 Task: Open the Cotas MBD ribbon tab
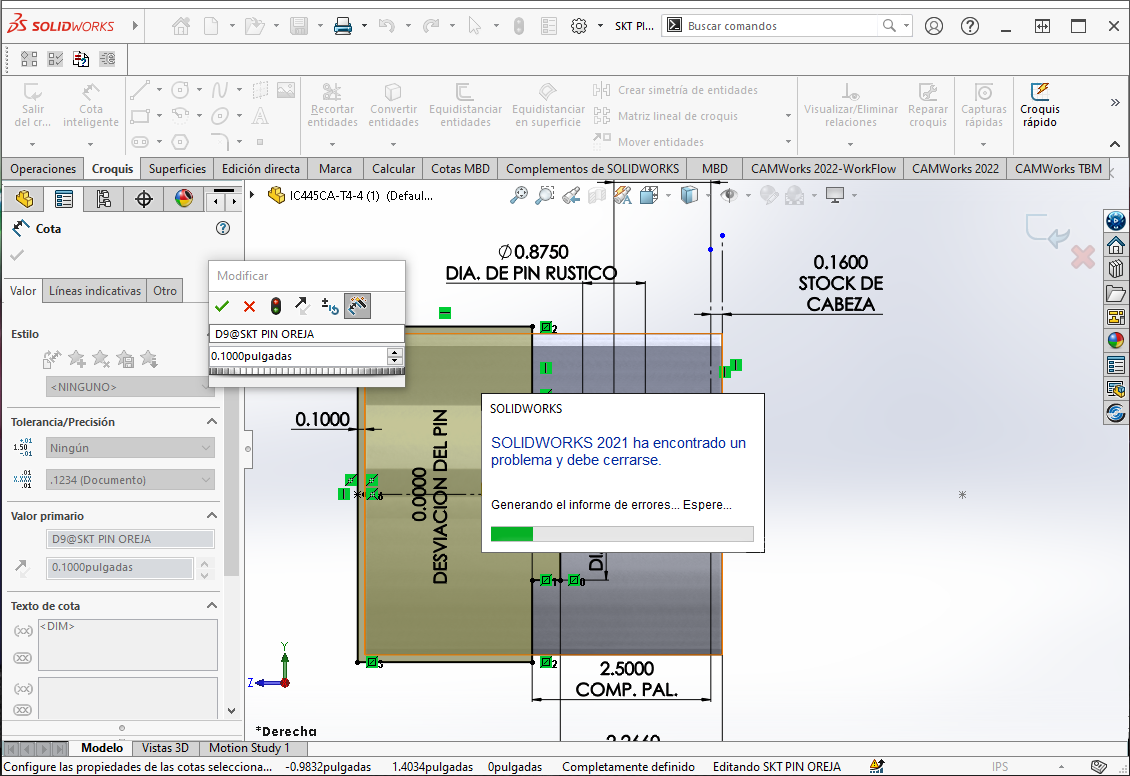(461, 169)
